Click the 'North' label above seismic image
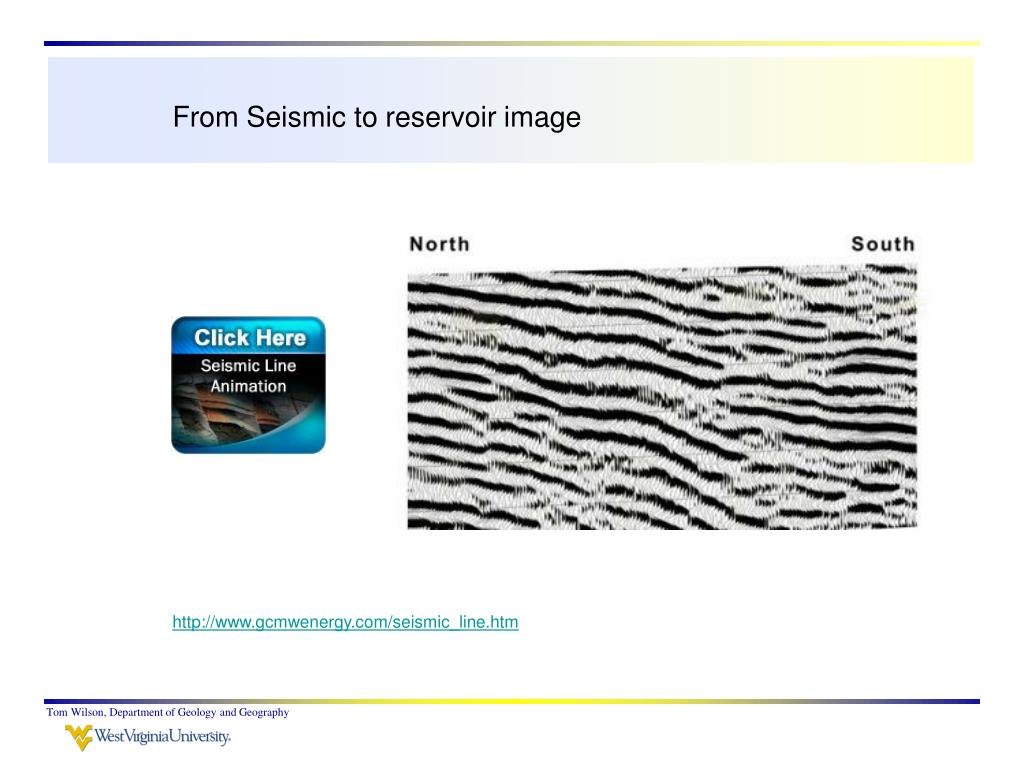Screen dimensions: 1024x768 440,244
